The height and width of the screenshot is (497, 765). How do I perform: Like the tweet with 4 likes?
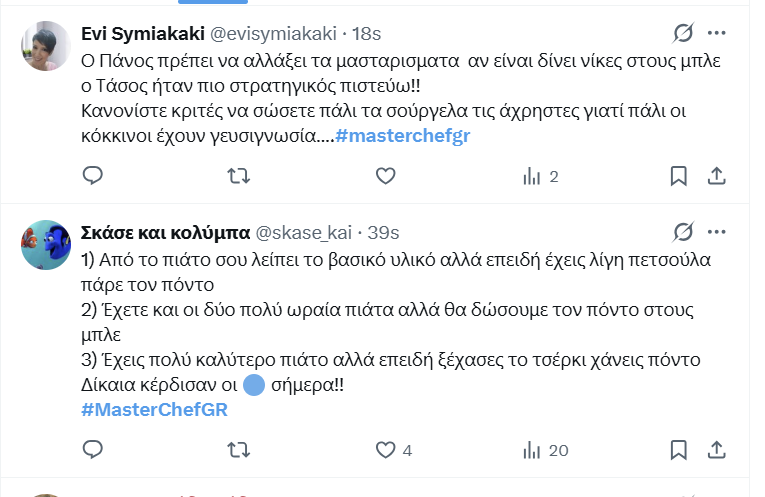tap(385, 449)
